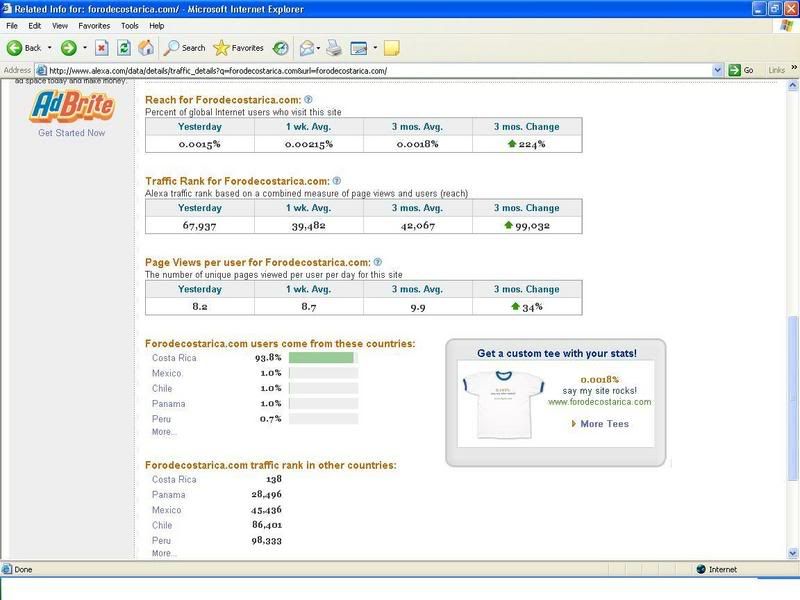The height and width of the screenshot is (600, 800).
Task: Click the Edit page toolbar icon
Action: (359, 48)
